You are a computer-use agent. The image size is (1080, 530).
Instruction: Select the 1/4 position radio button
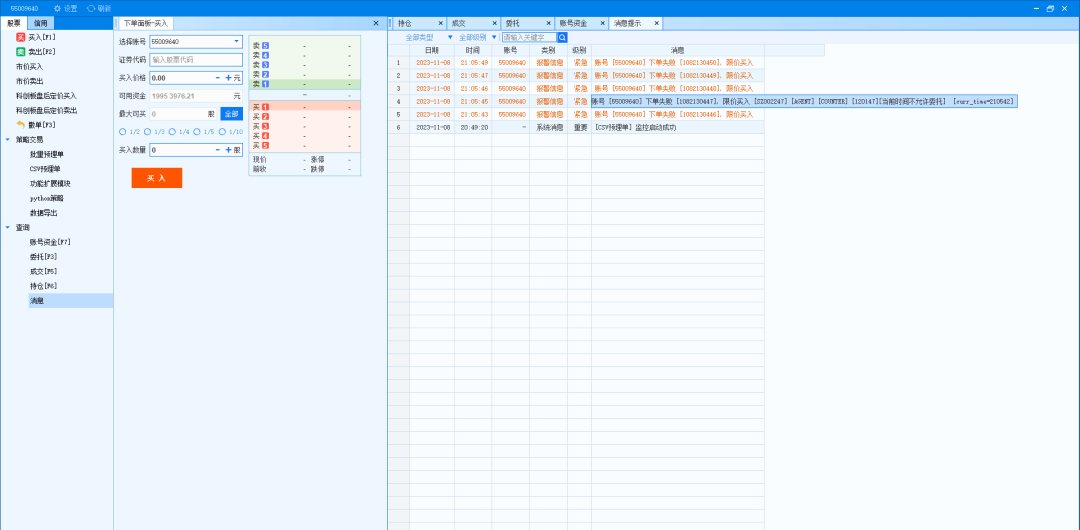[172, 132]
